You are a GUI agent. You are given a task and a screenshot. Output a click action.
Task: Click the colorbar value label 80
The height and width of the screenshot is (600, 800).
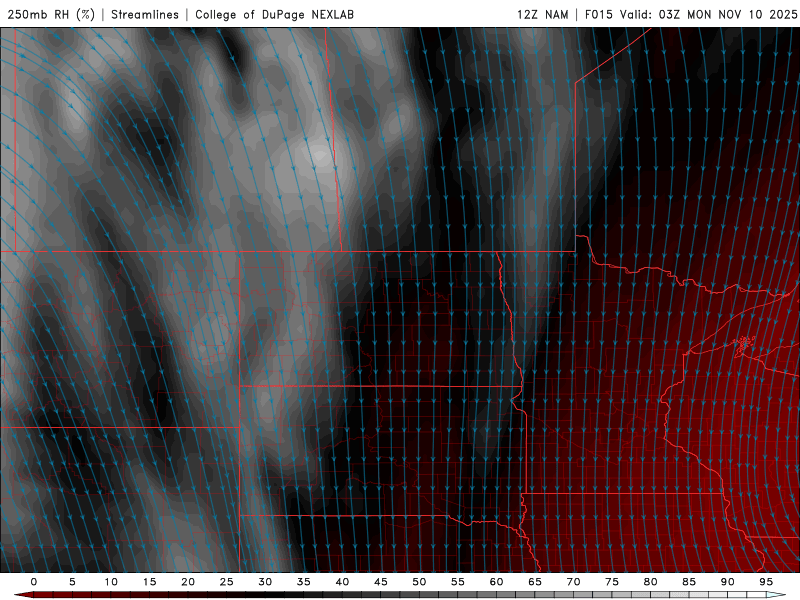point(650,582)
